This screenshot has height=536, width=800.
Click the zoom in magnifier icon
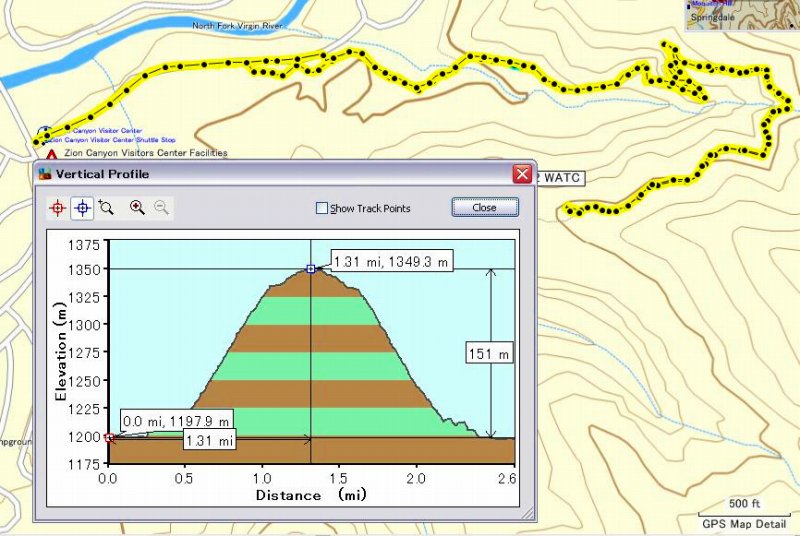(137, 207)
